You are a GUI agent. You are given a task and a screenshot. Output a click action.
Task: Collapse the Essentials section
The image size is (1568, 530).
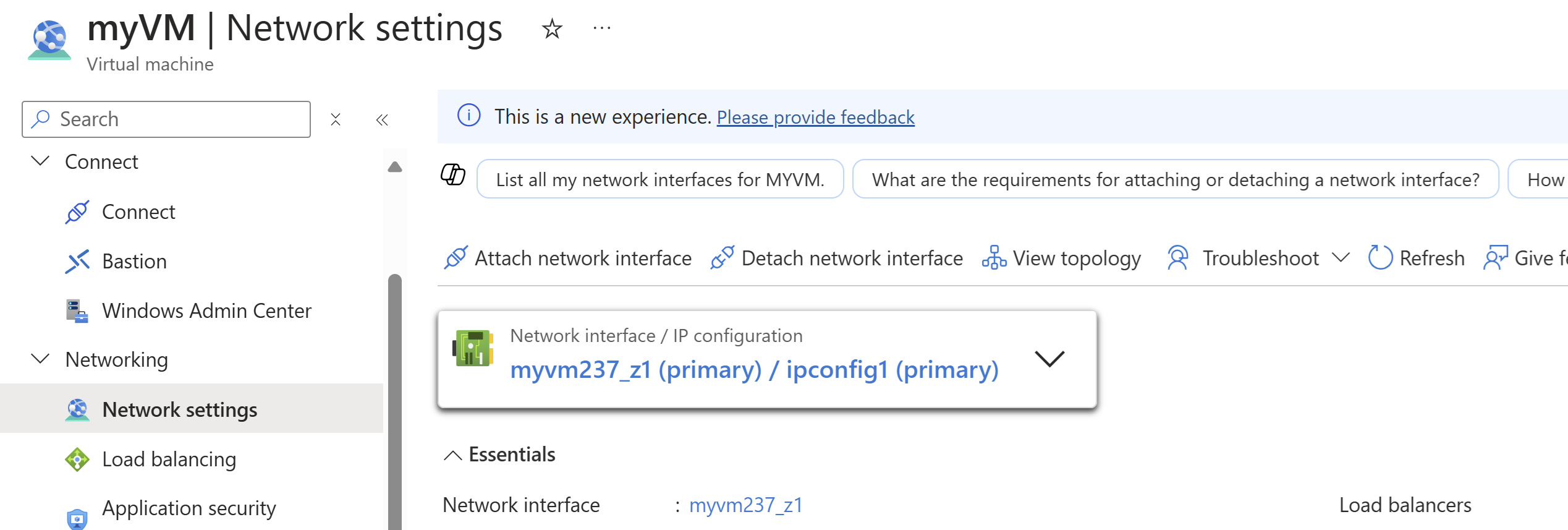click(x=453, y=455)
